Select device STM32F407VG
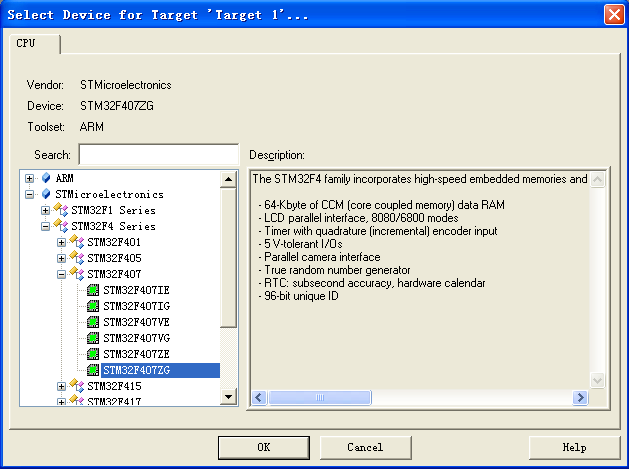 [136, 338]
